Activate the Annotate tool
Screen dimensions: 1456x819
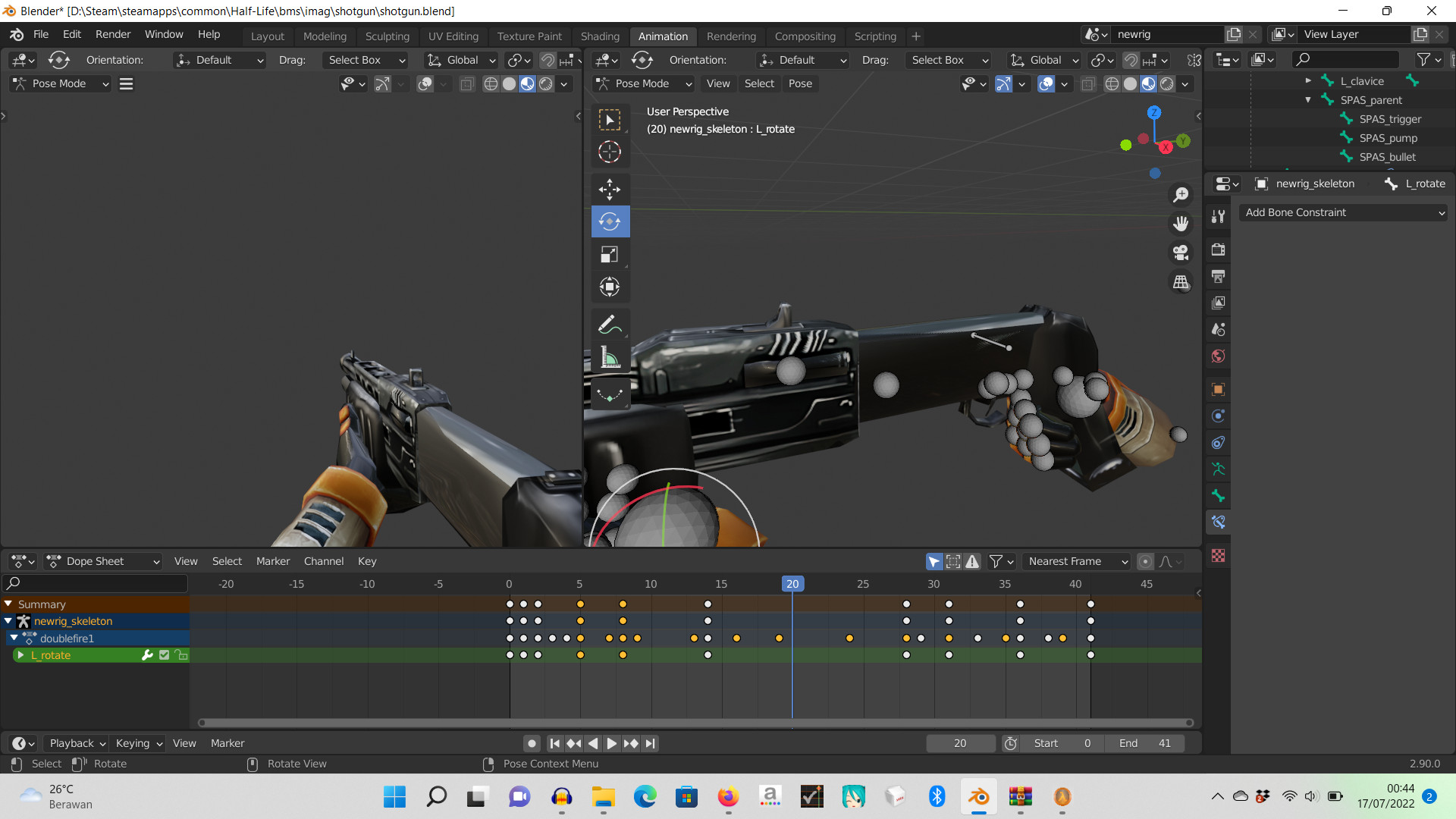pyautogui.click(x=610, y=325)
